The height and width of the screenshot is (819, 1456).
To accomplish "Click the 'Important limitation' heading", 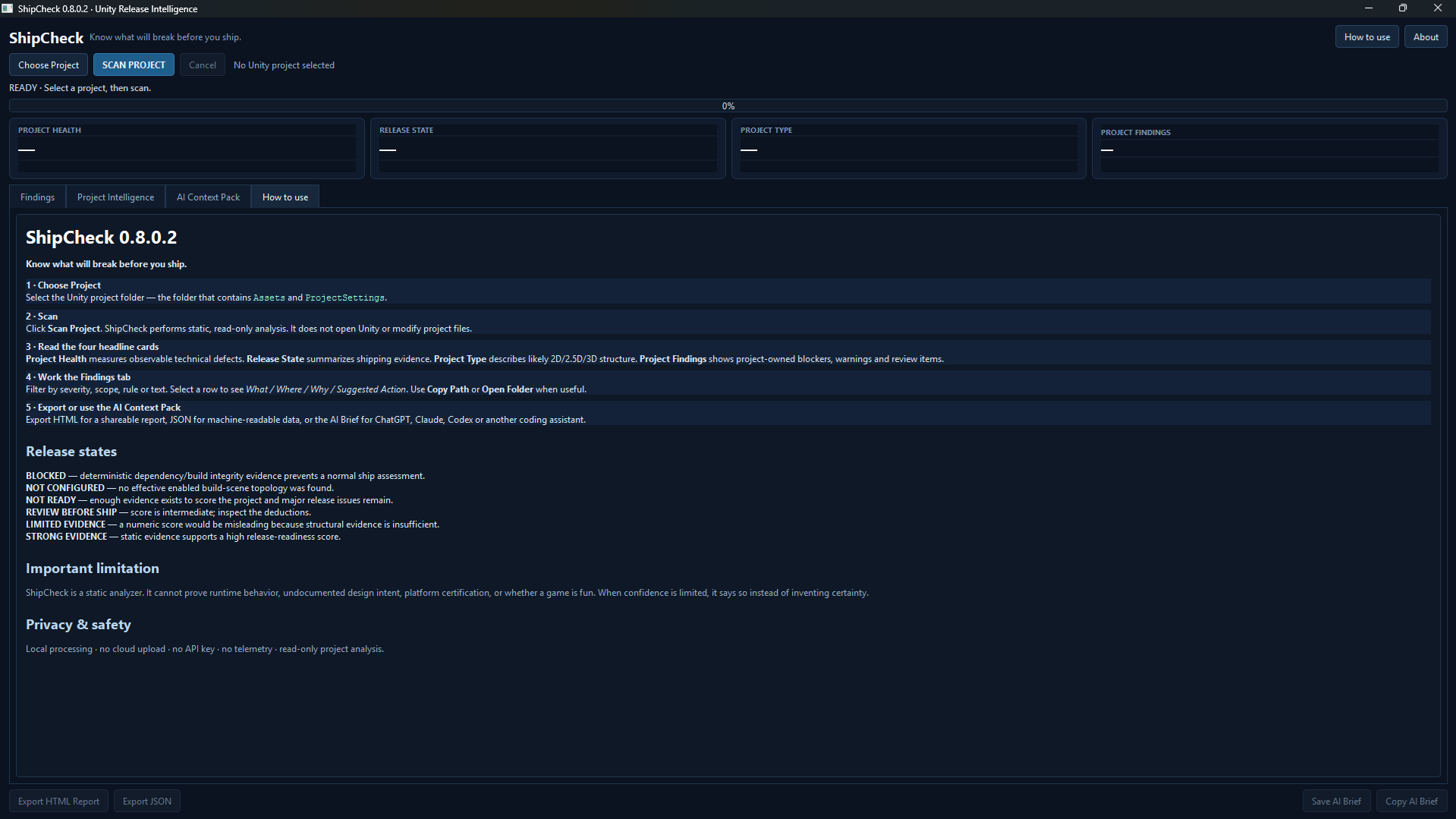I will [93, 569].
